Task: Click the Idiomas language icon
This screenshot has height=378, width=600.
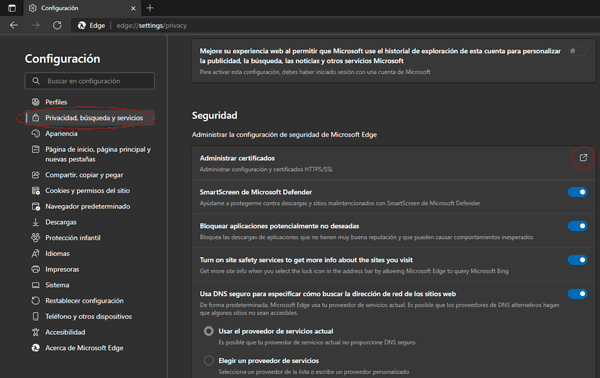Action: 36,253
